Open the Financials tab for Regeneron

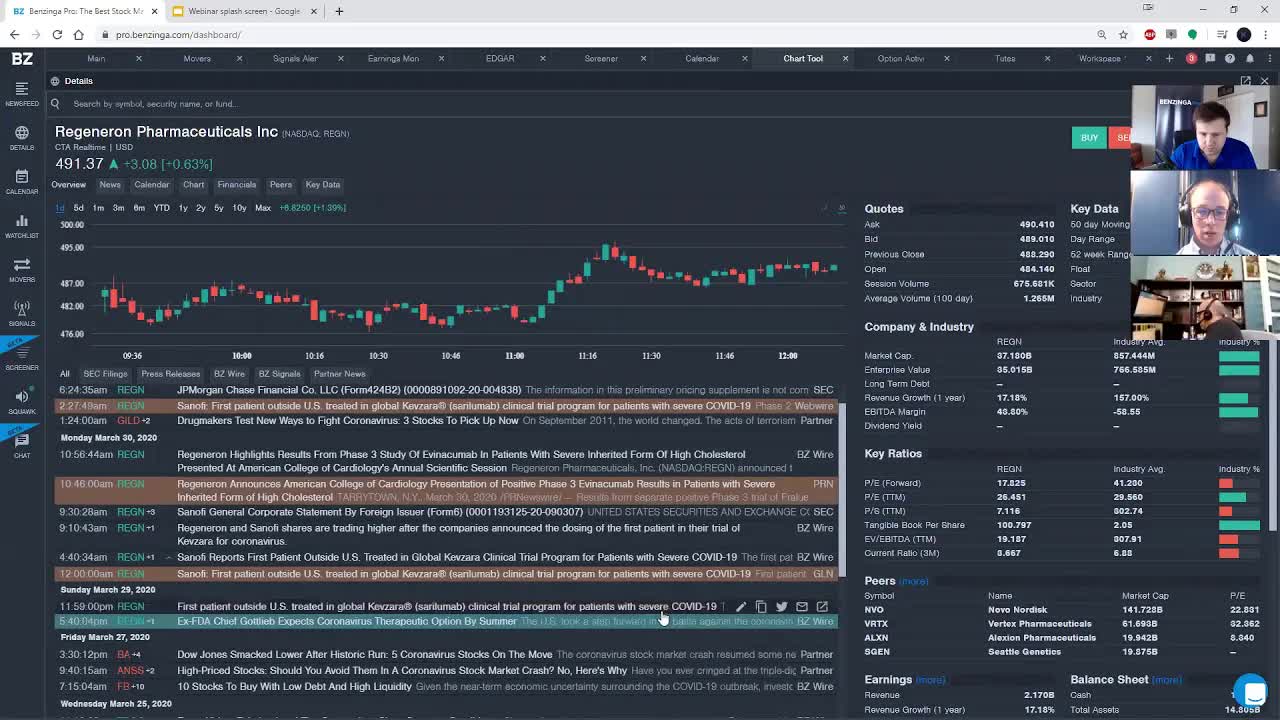[237, 185]
